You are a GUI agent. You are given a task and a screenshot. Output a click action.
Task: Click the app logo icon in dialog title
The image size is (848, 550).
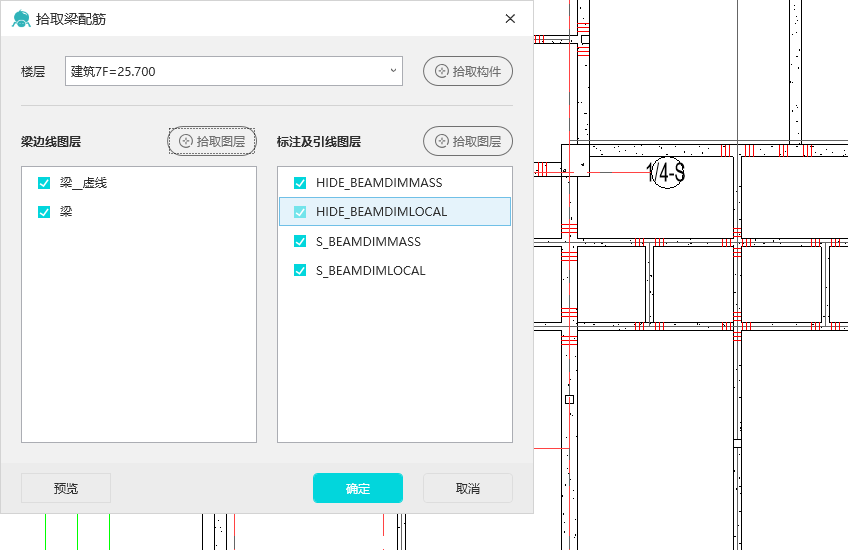(x=21, y=19)
